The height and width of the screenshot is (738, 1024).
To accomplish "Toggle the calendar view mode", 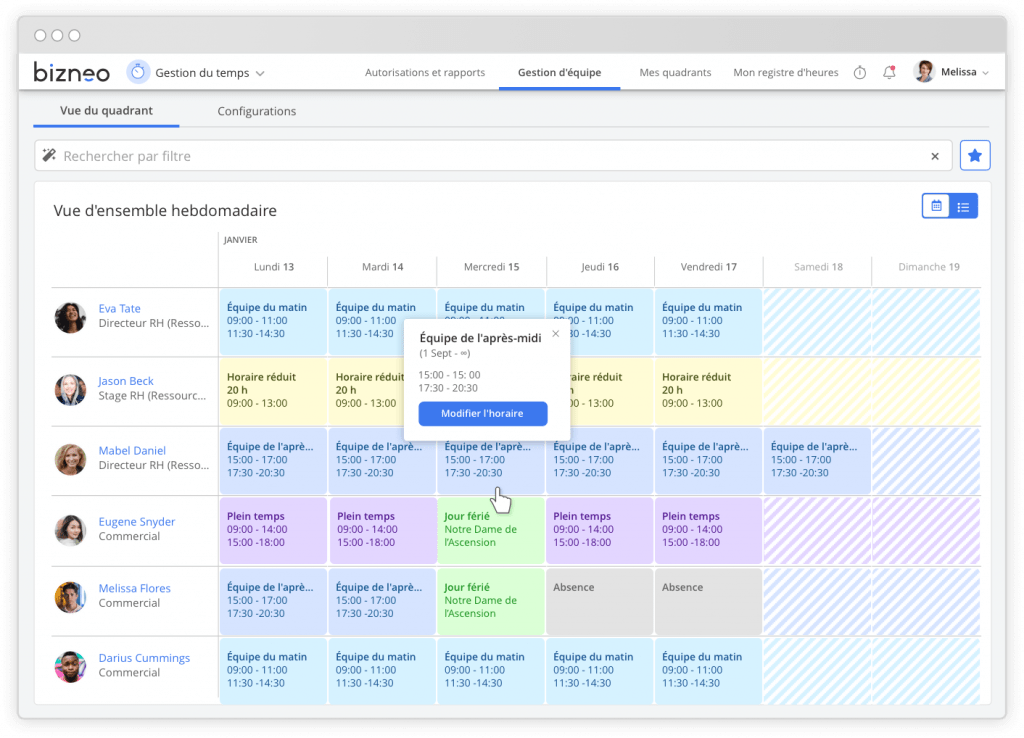I will (935, 204).
